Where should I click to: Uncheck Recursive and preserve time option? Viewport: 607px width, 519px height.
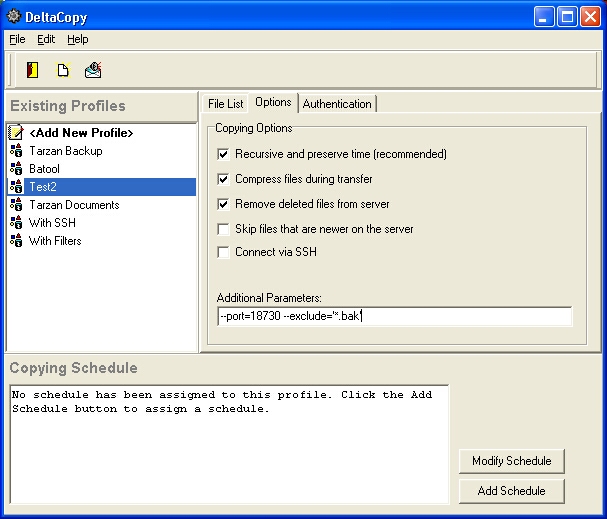(x=223, y=154)
